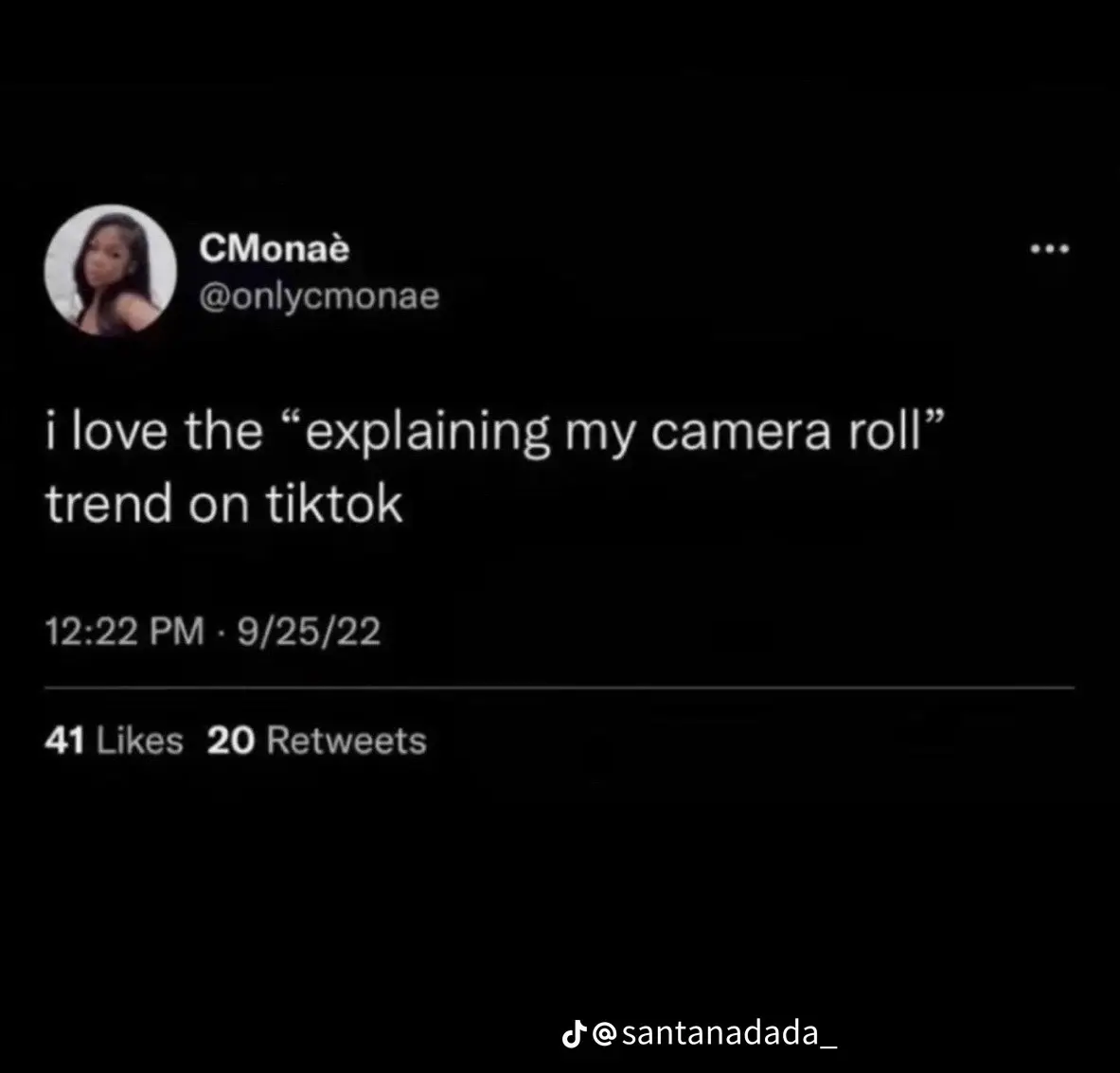Click the @onlycmonae handle
Image resolution: width=1120 pixels, height=1073 pixels.
click(x=320, y=295)
